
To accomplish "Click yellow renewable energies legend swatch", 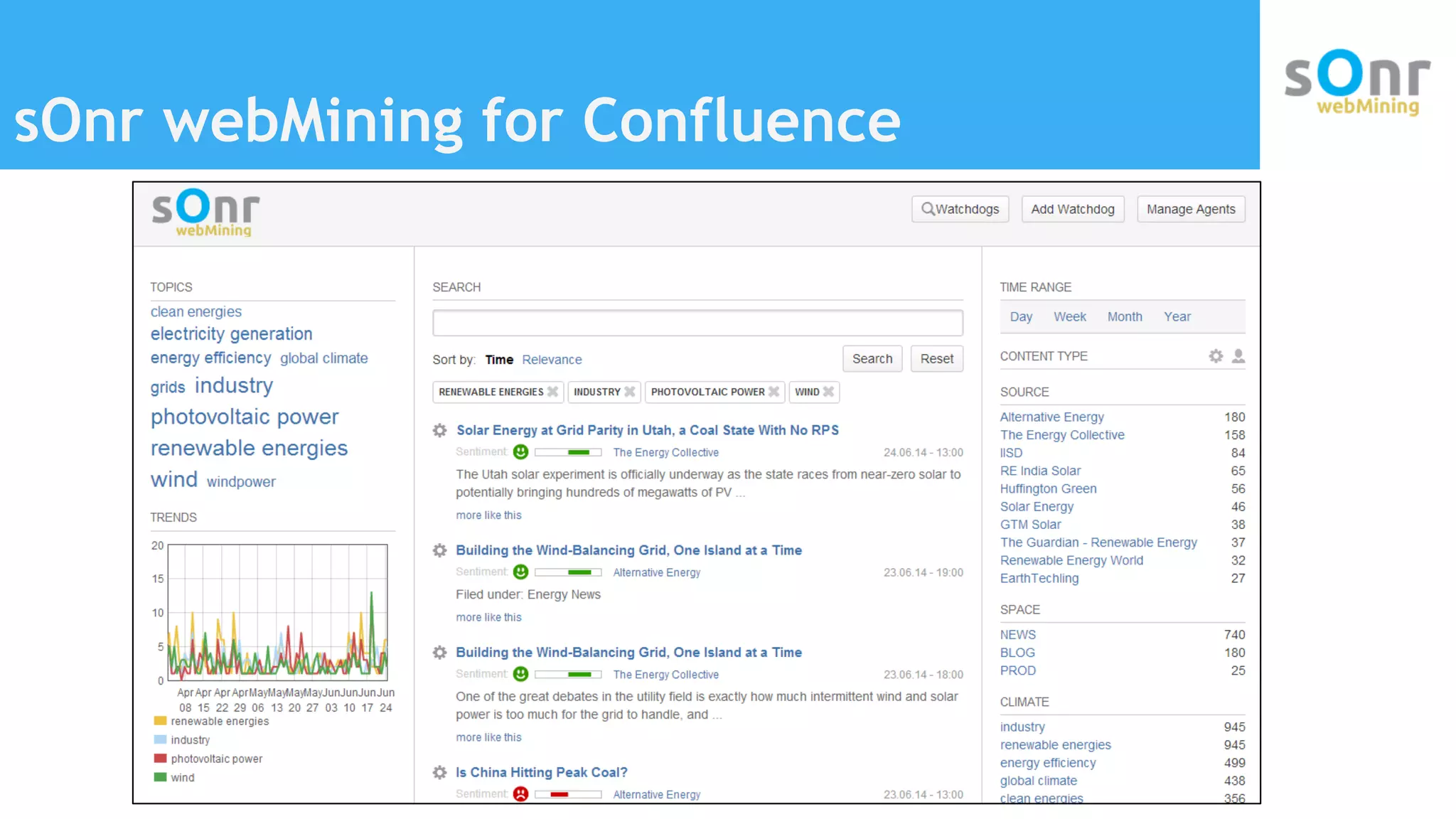I will coord(160,721).
